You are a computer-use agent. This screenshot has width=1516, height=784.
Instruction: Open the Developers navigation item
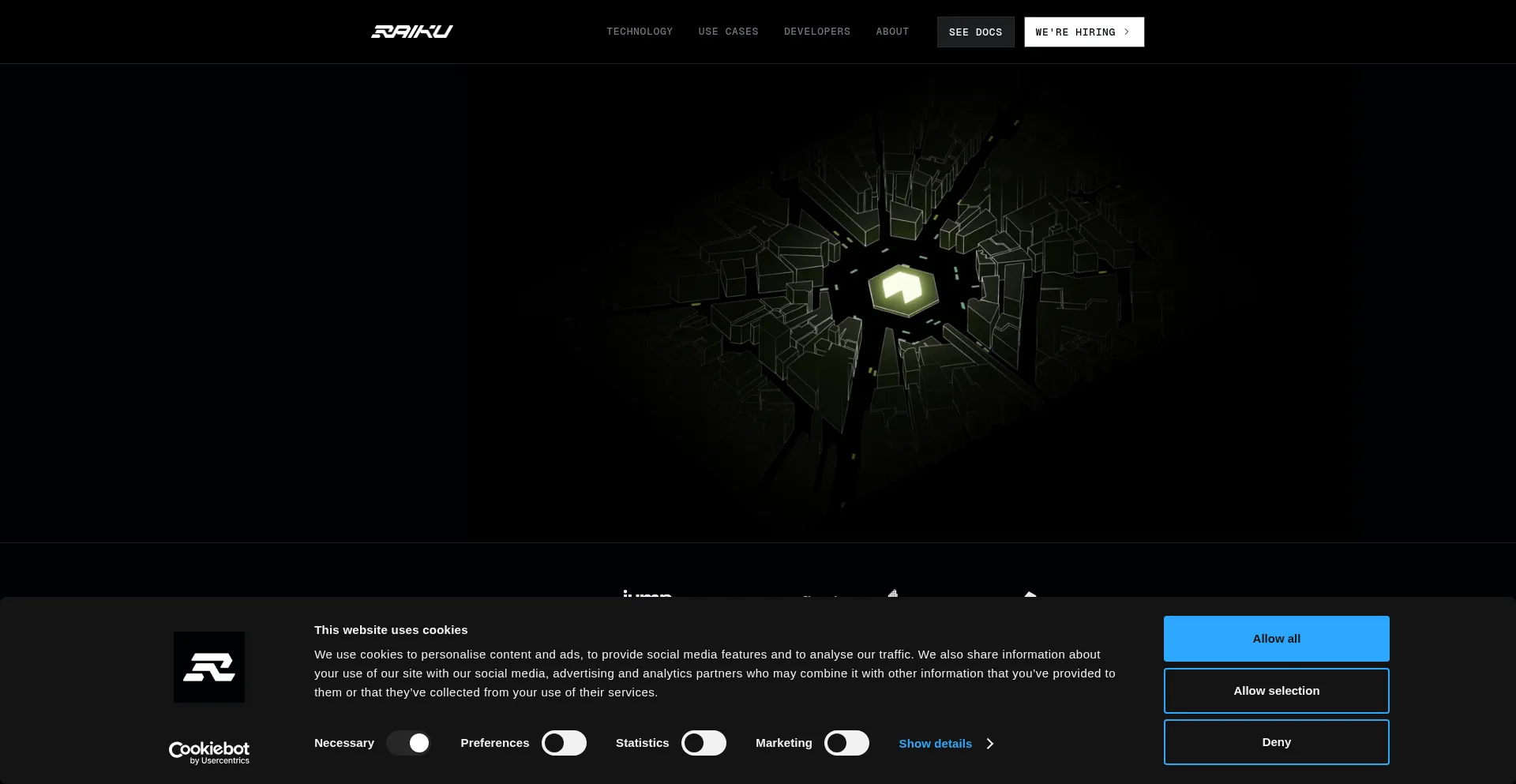[x=817, y=32]
